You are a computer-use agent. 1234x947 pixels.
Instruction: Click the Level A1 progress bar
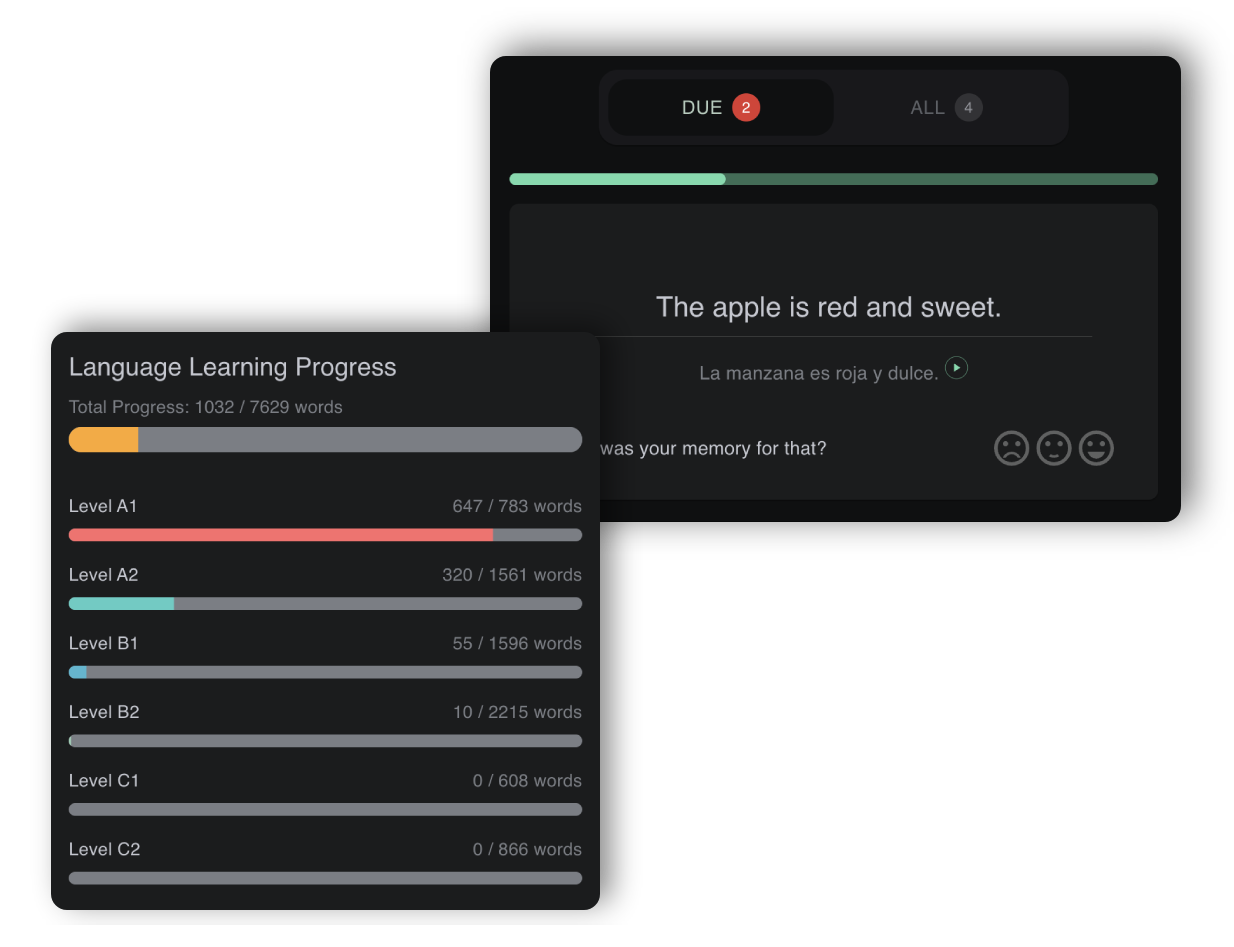[325, 535]
